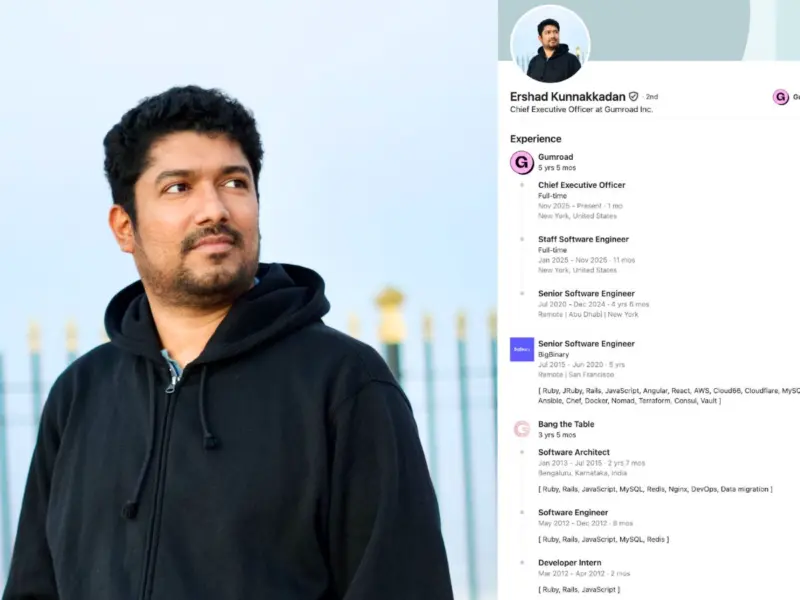Select the Staff Software Engineer role
Screen dimensions: 800x600
[583, 239]
